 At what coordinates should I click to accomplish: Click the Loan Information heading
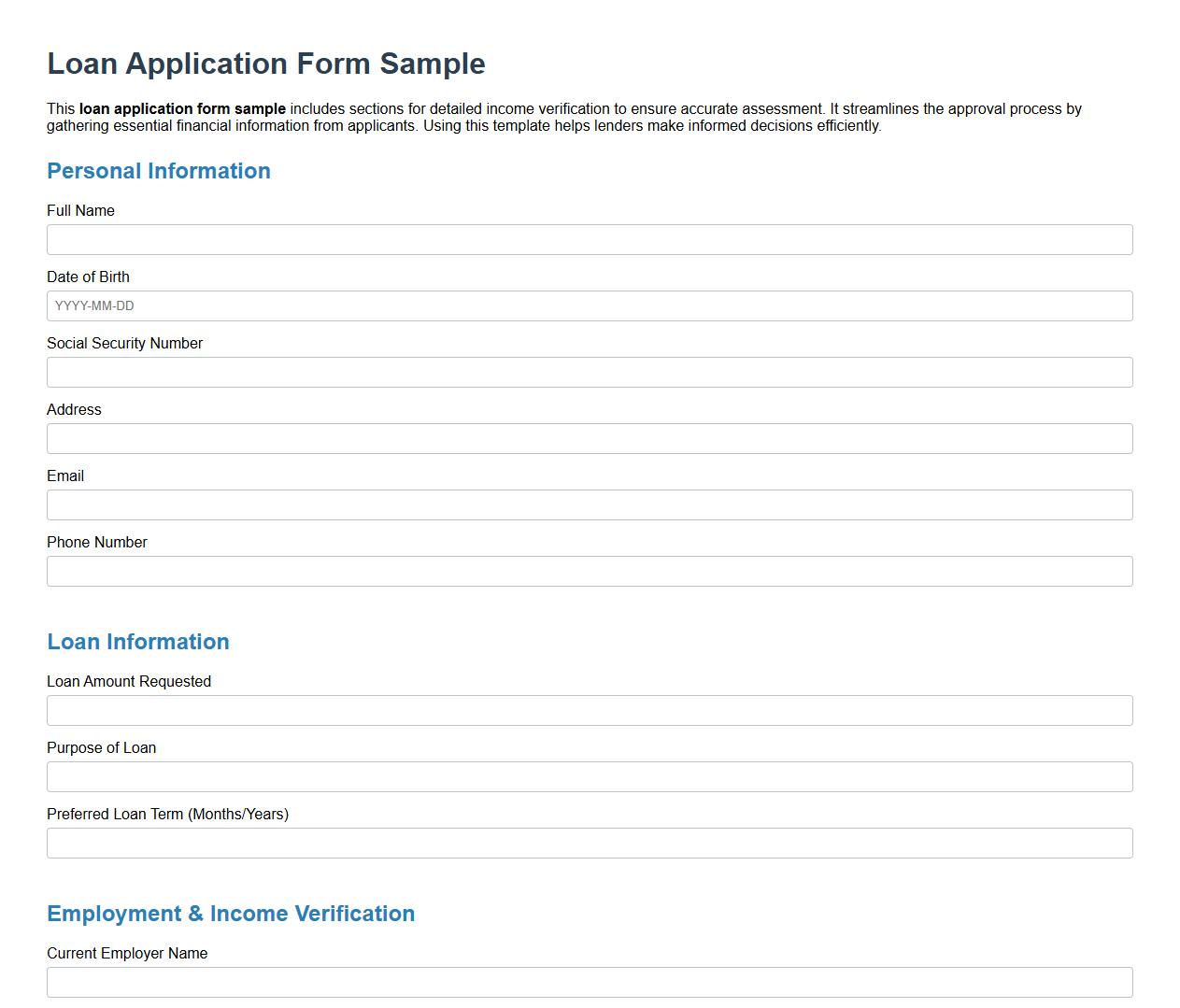click(x=137, y=642)
